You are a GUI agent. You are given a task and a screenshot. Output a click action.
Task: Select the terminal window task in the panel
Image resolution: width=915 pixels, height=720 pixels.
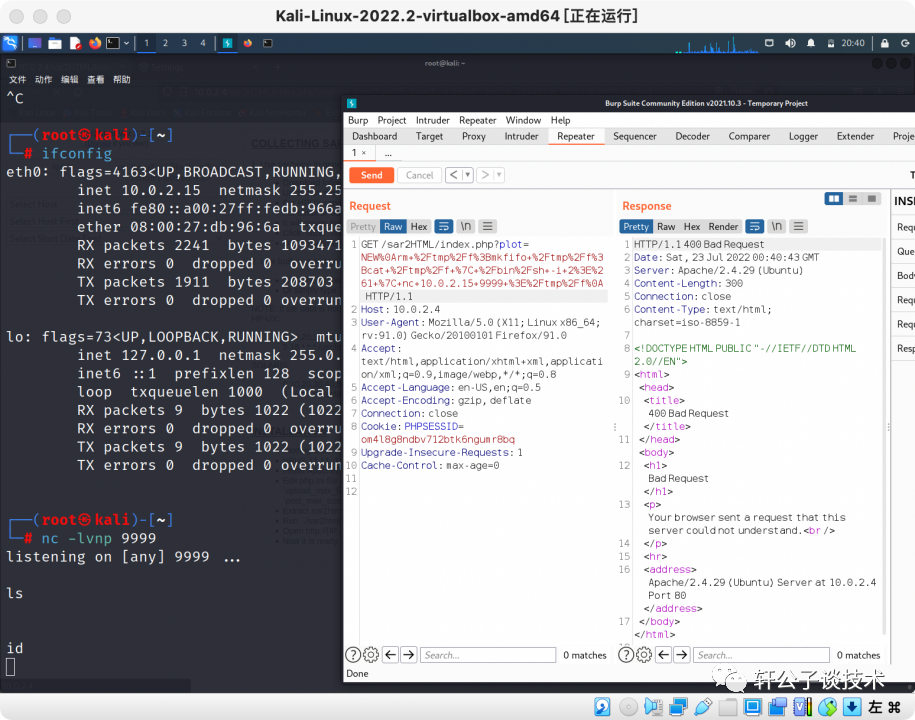click(x=268, y=43)
